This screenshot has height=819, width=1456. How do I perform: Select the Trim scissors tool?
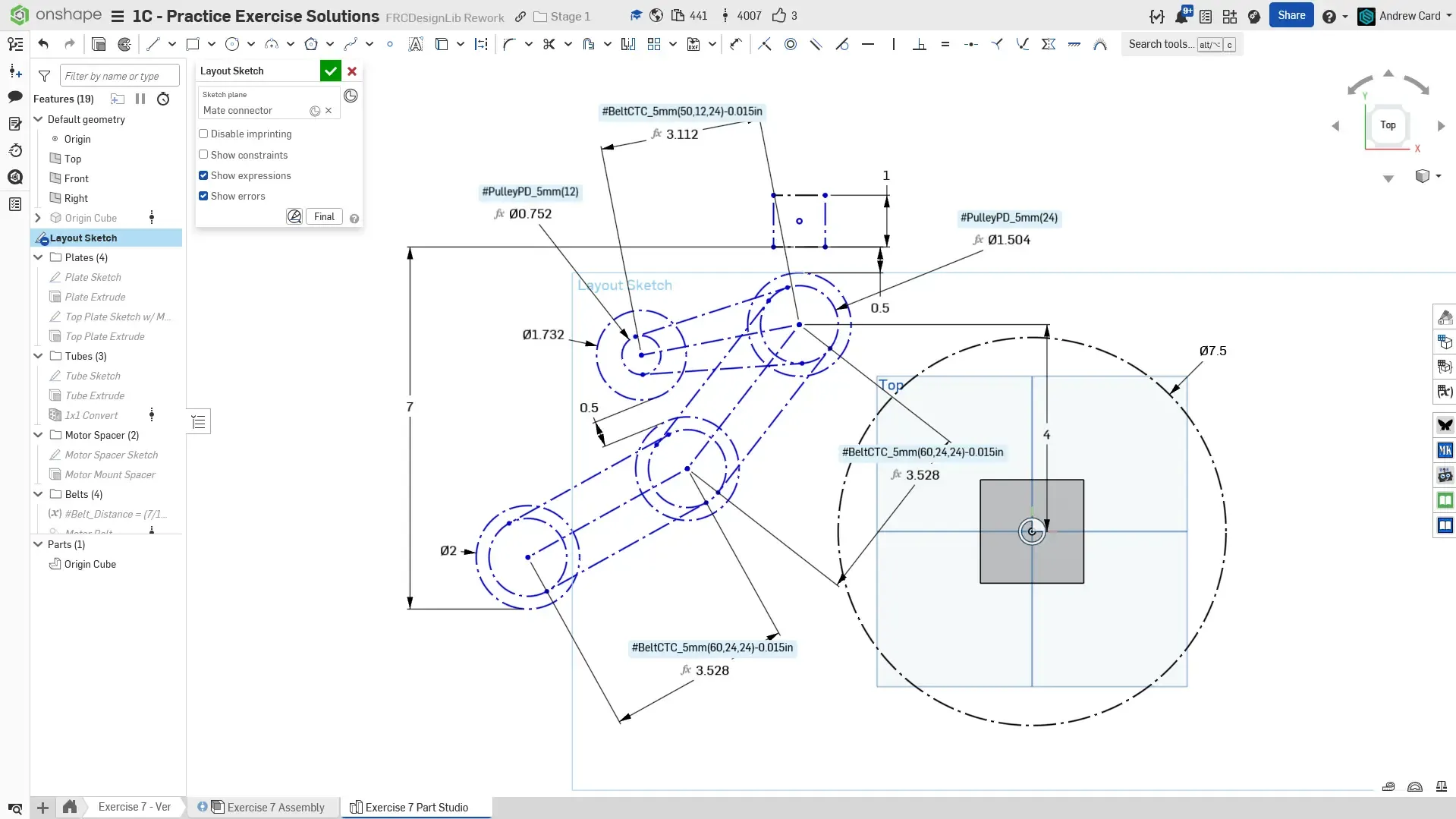[549, 44]
